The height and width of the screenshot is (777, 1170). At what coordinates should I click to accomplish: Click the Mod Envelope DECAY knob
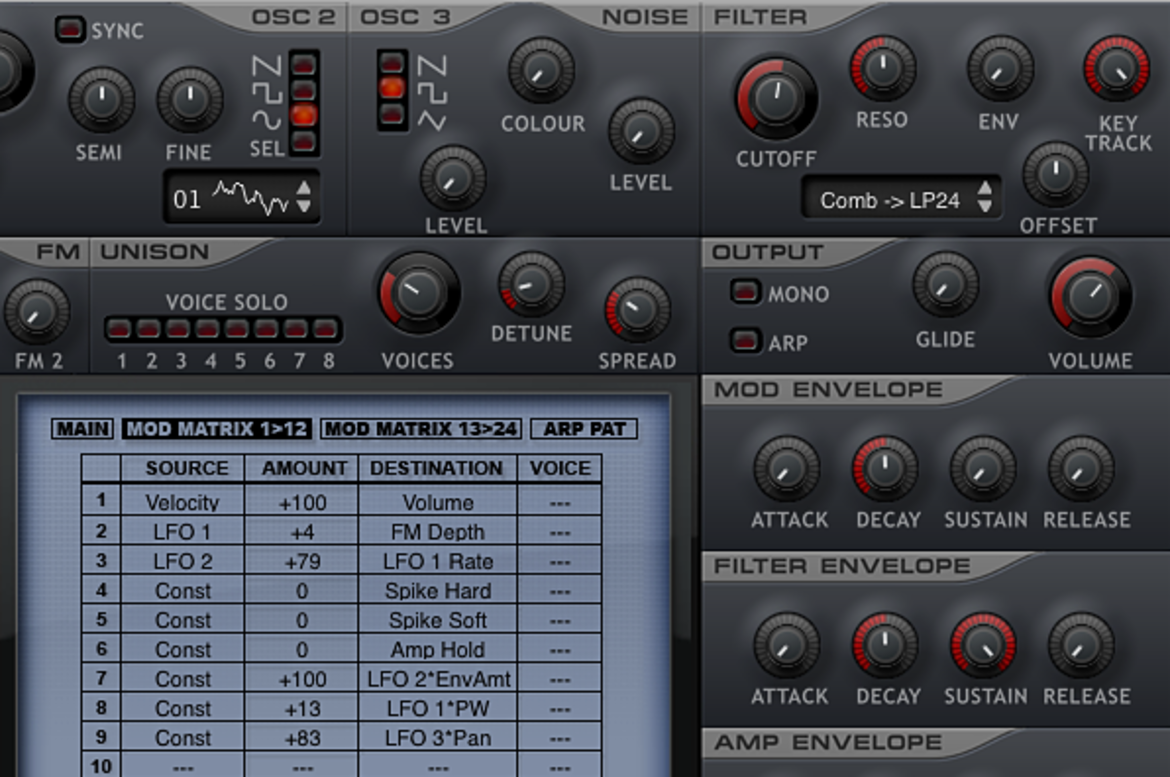[886, 469]
